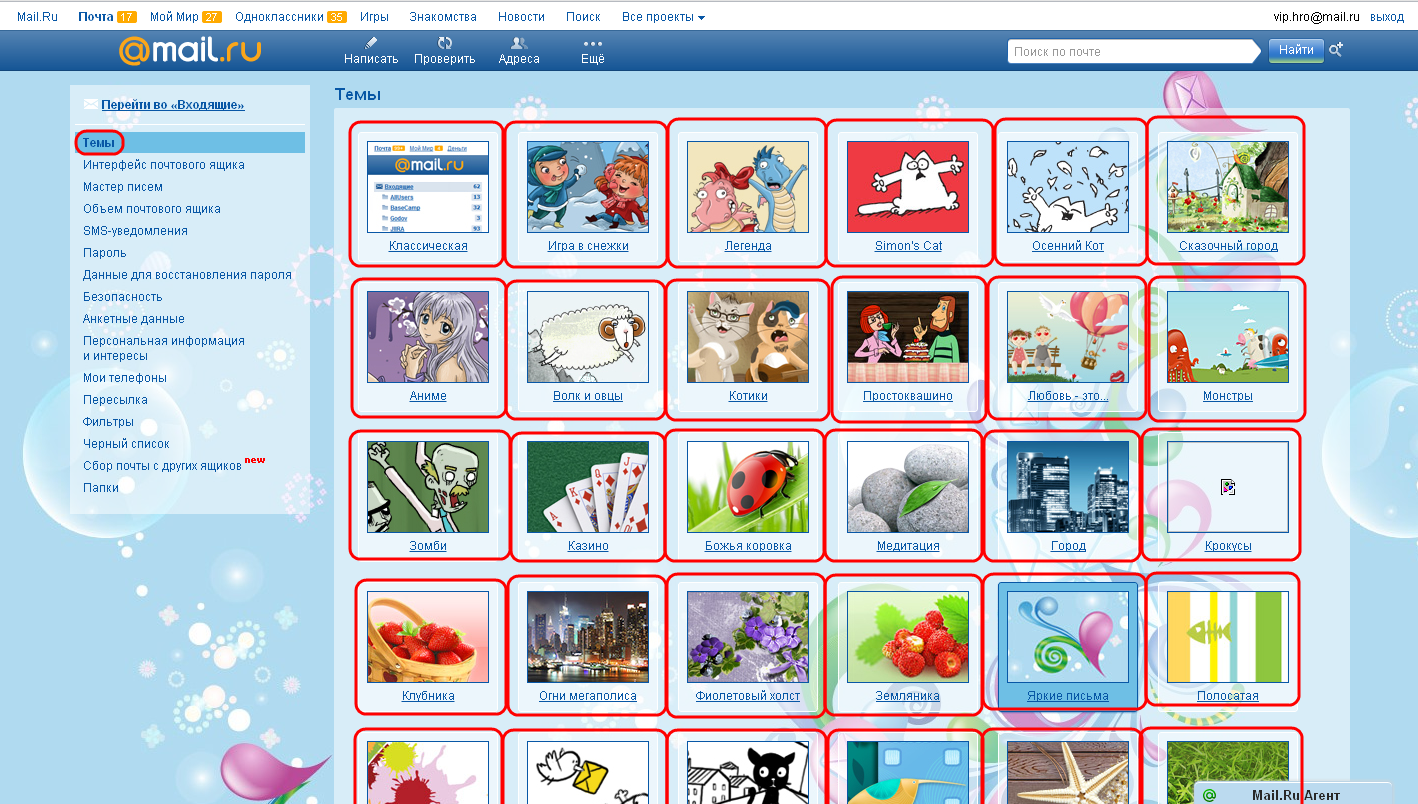Image resolution: width=1418 pixels, height=804 pixels.
Task: Click the advanced search icon beside Найти
Action: [x=1336, y=49]
